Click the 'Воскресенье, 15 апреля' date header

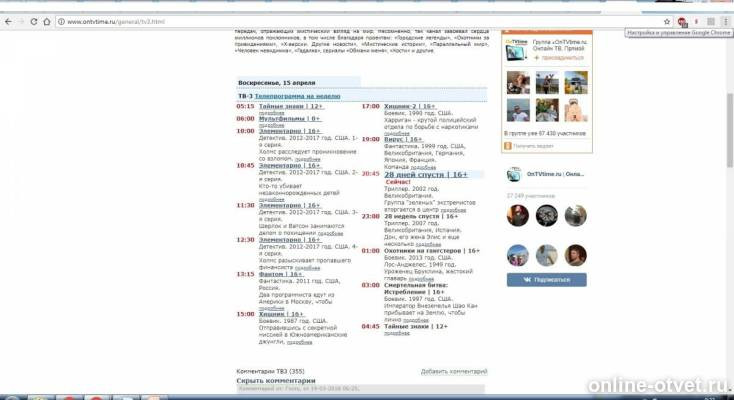pyautogui.click(x=277, y=83)
